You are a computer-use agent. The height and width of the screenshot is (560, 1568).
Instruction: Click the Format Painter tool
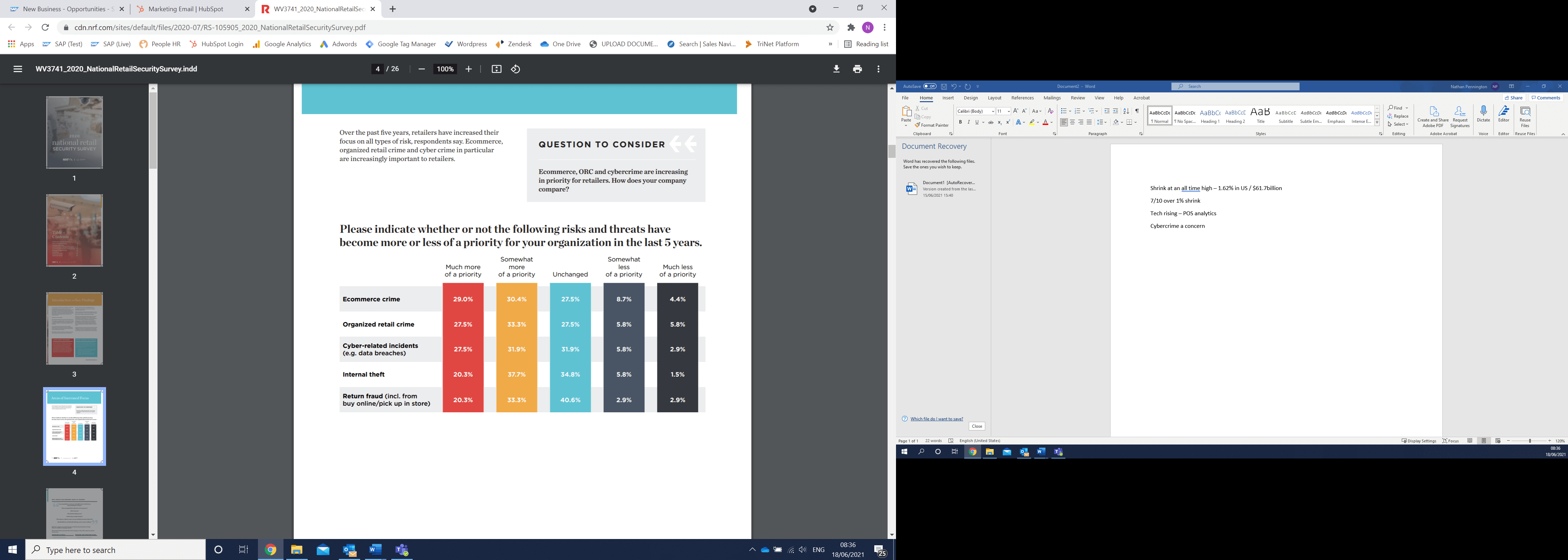932,125
